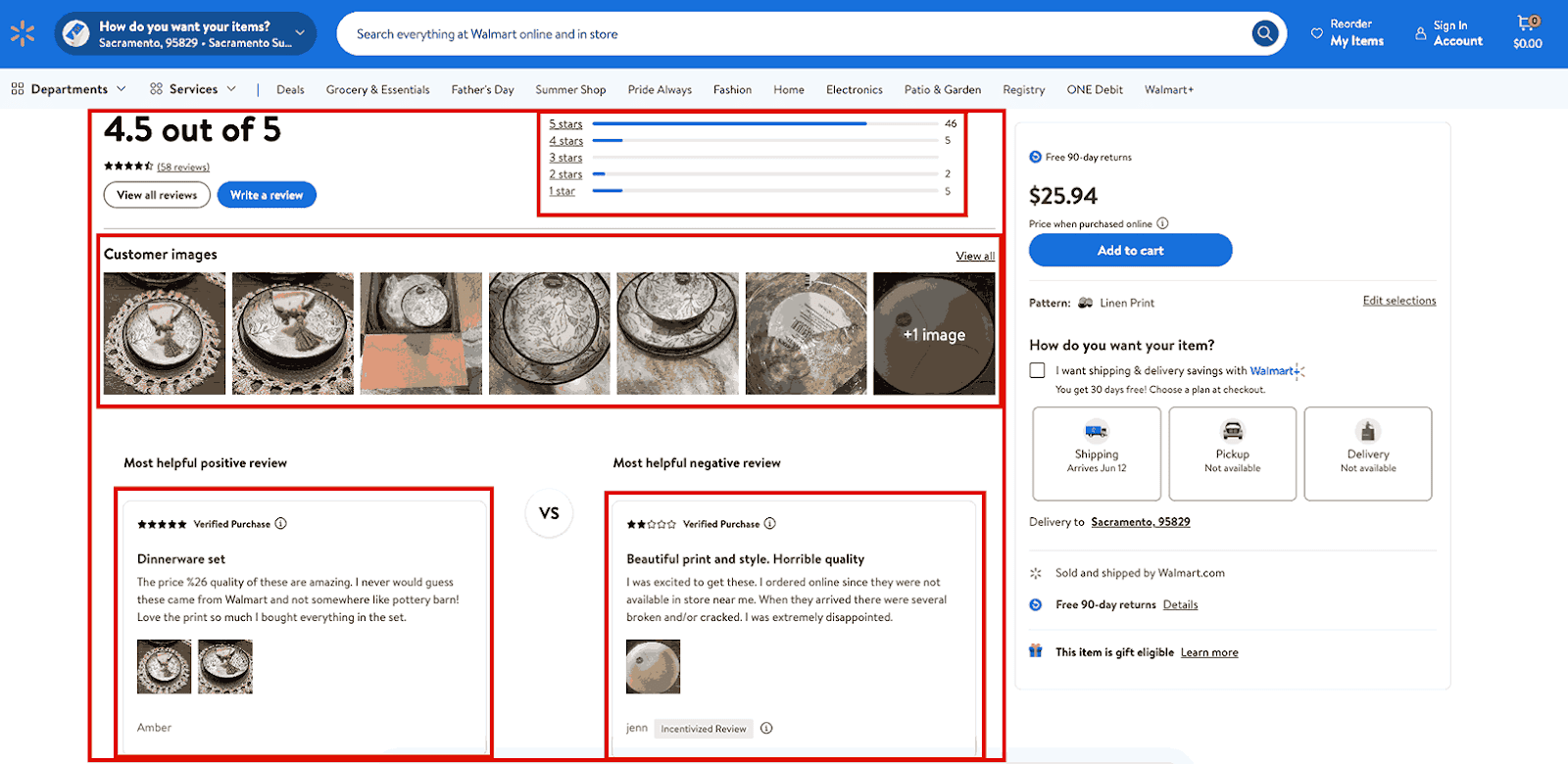Click the search magnifier icon
This screenshot has width=1568, height=764.
[x=1265, y=33]
